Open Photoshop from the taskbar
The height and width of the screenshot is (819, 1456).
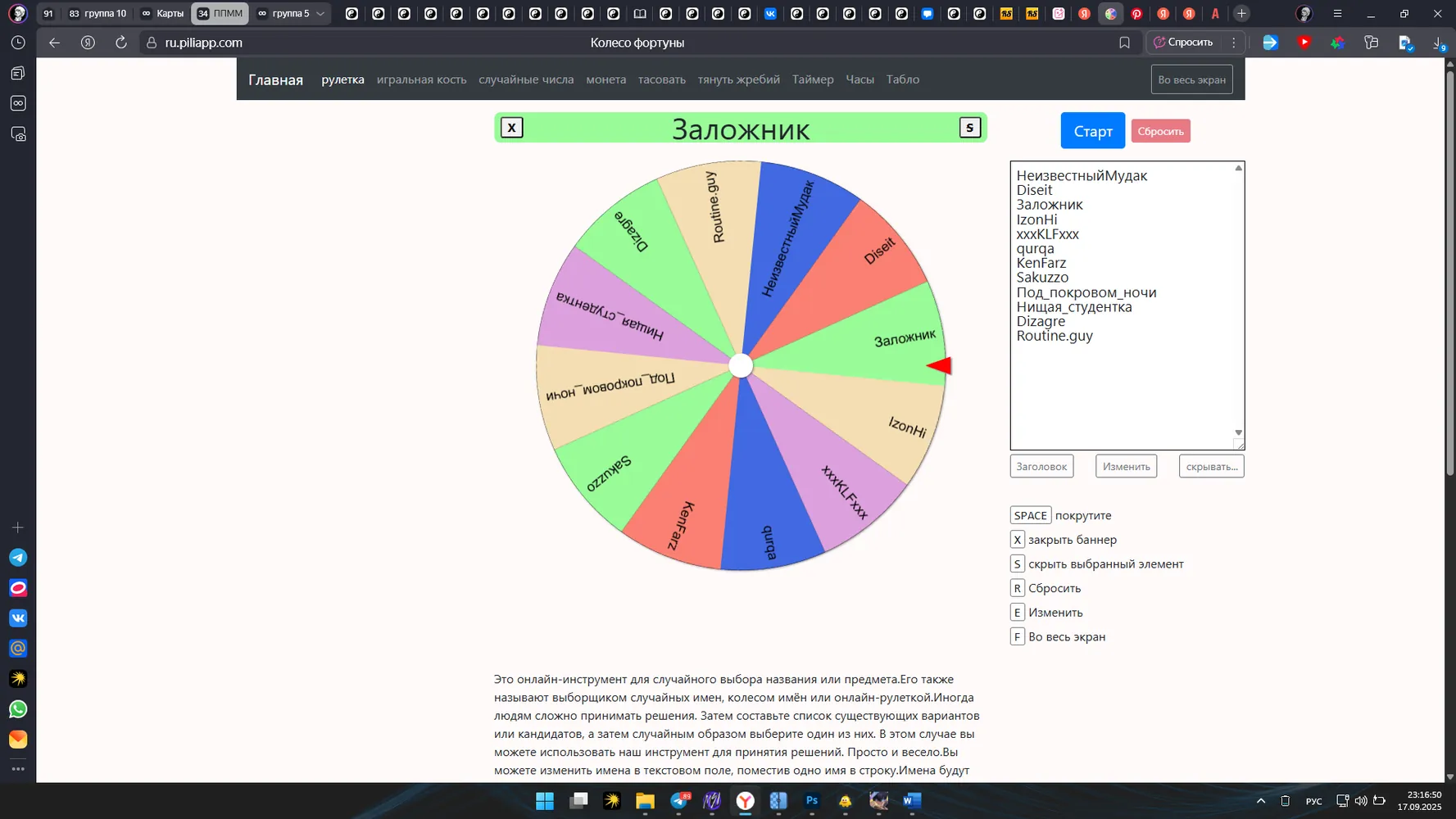(x=812, y=801)
